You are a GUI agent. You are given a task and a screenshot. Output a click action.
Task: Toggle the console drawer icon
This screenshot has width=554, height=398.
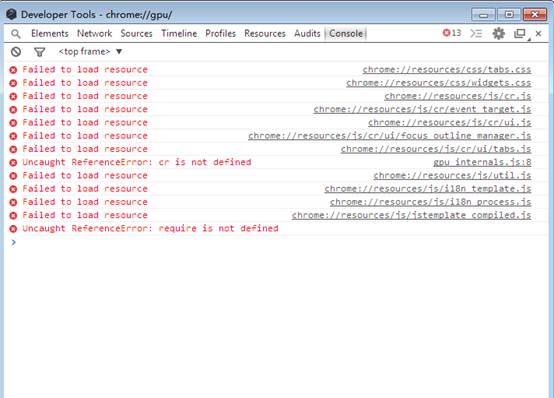(x=476, y=34)
